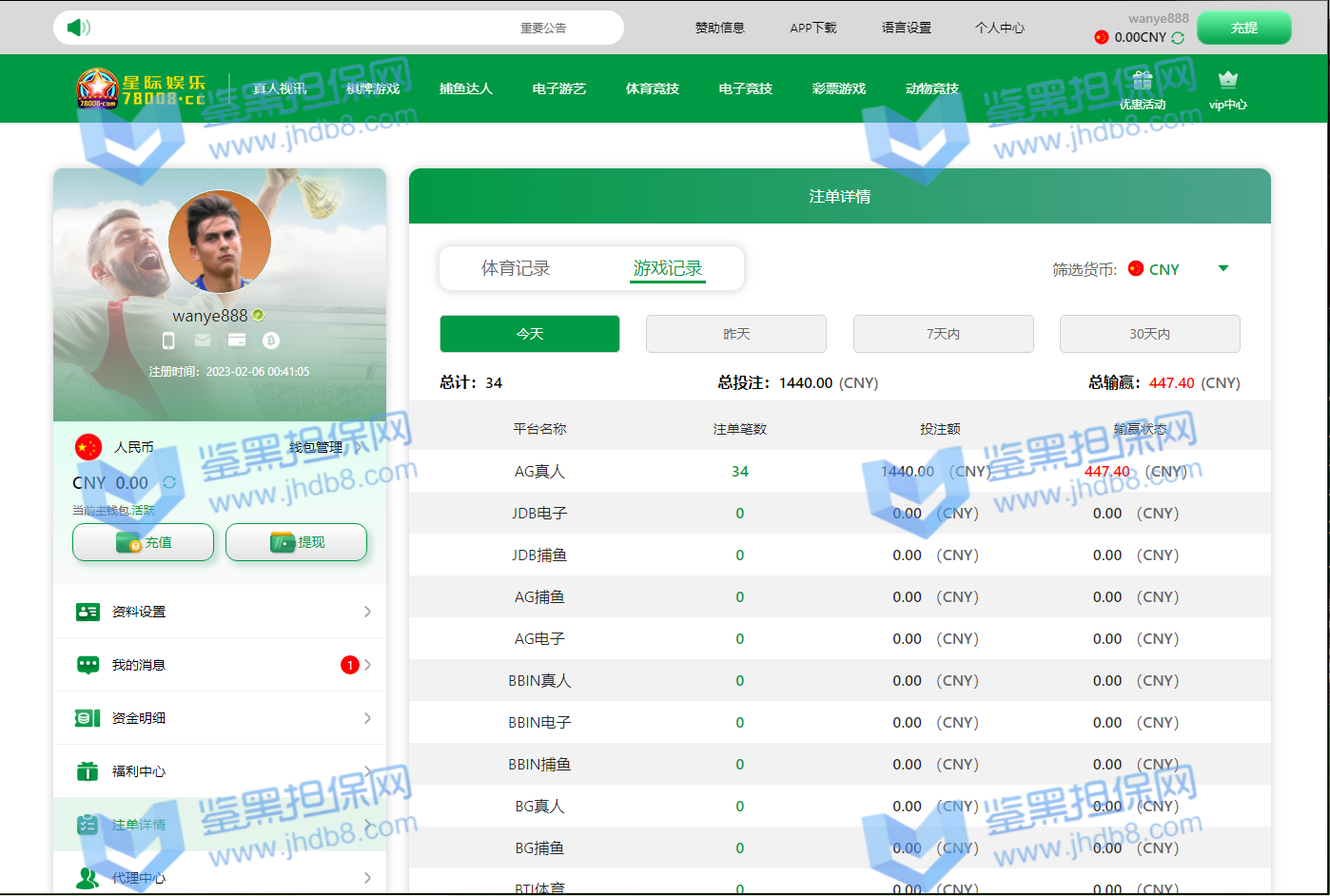The image size is (1330, 896).
Task: Click the phone verification icon under username
Action: tap(168, 341)
